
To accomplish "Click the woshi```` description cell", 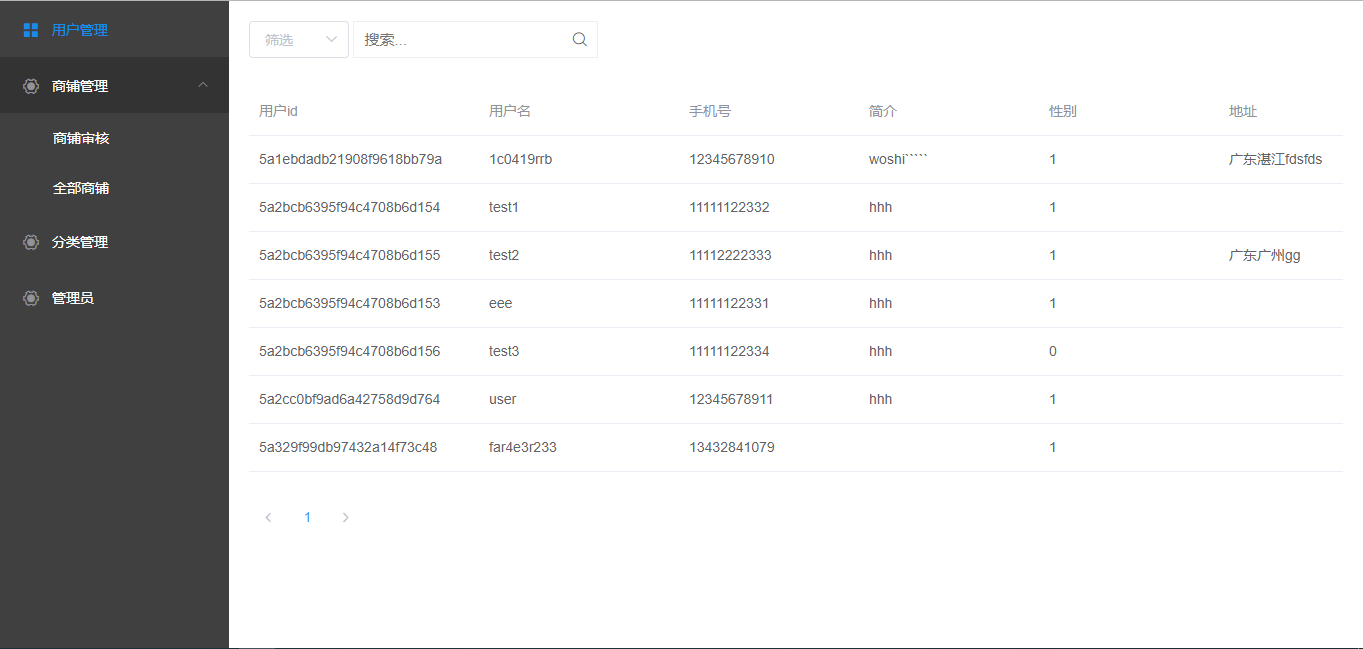I will click(899, 159).
